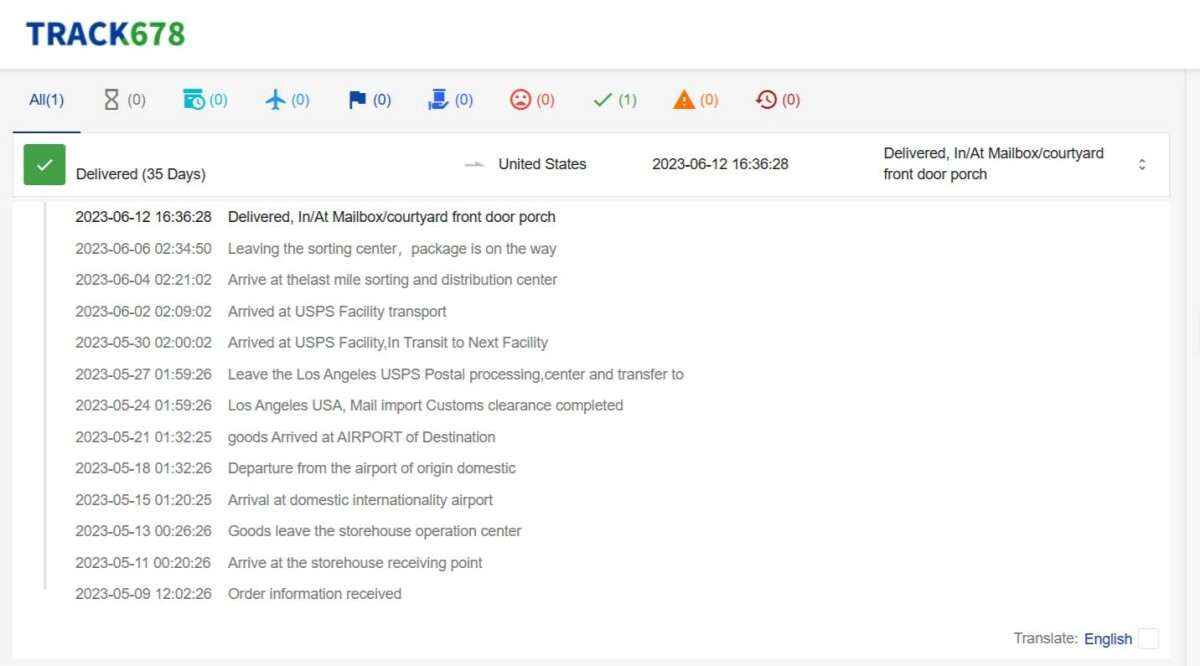Screen dimensions: 1200x666
Task: Filter by orange warning triangle status
Action: [x=684, y=100]
